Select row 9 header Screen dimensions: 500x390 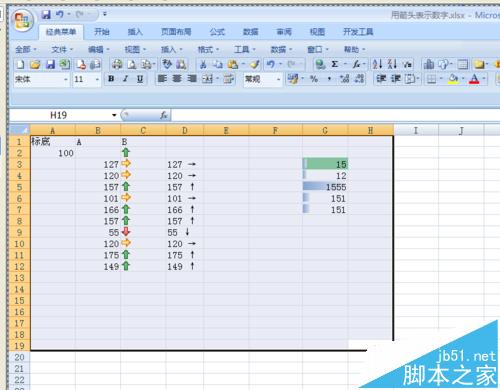click(19, 232)
